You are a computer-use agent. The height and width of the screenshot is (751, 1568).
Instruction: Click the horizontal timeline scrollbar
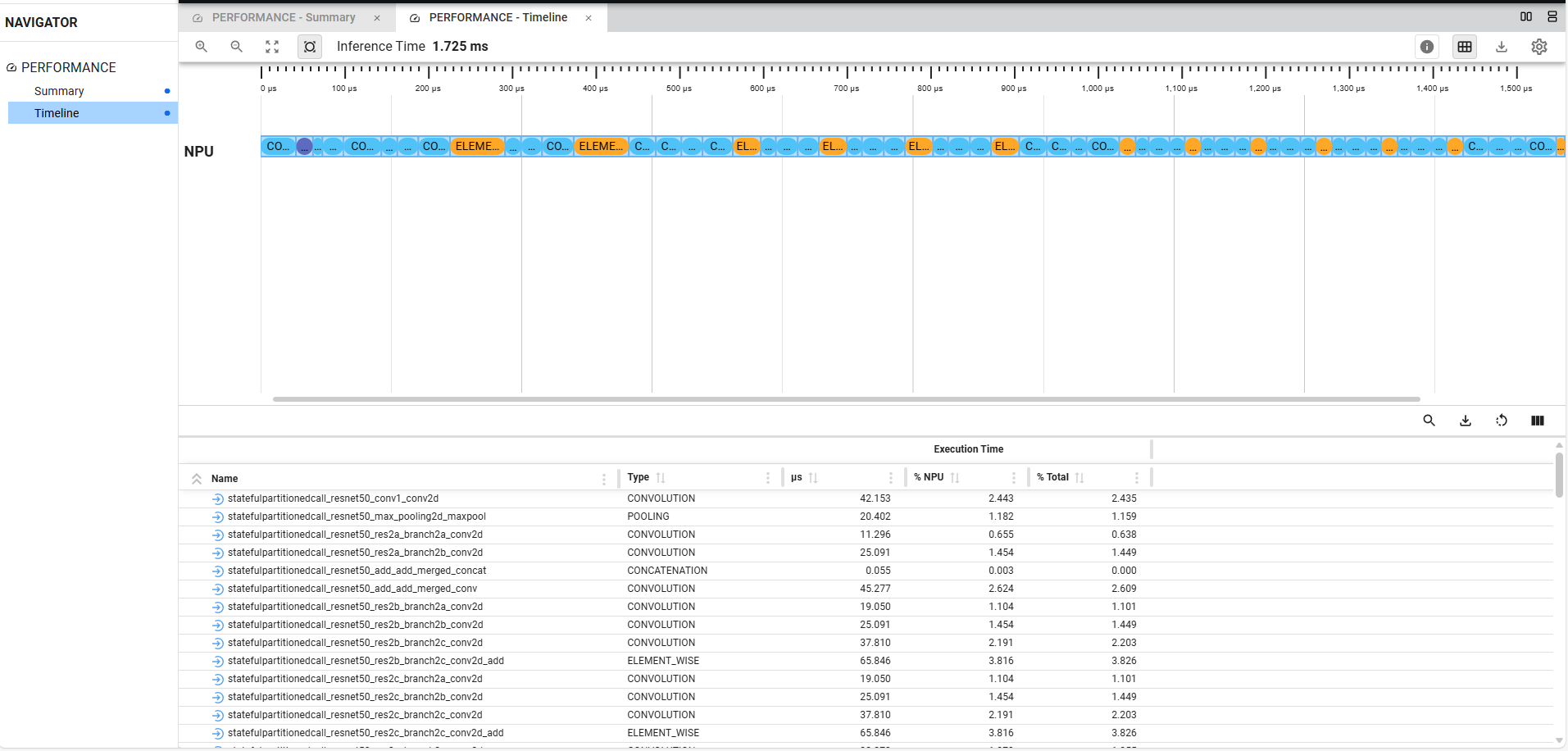click(845, 399)
